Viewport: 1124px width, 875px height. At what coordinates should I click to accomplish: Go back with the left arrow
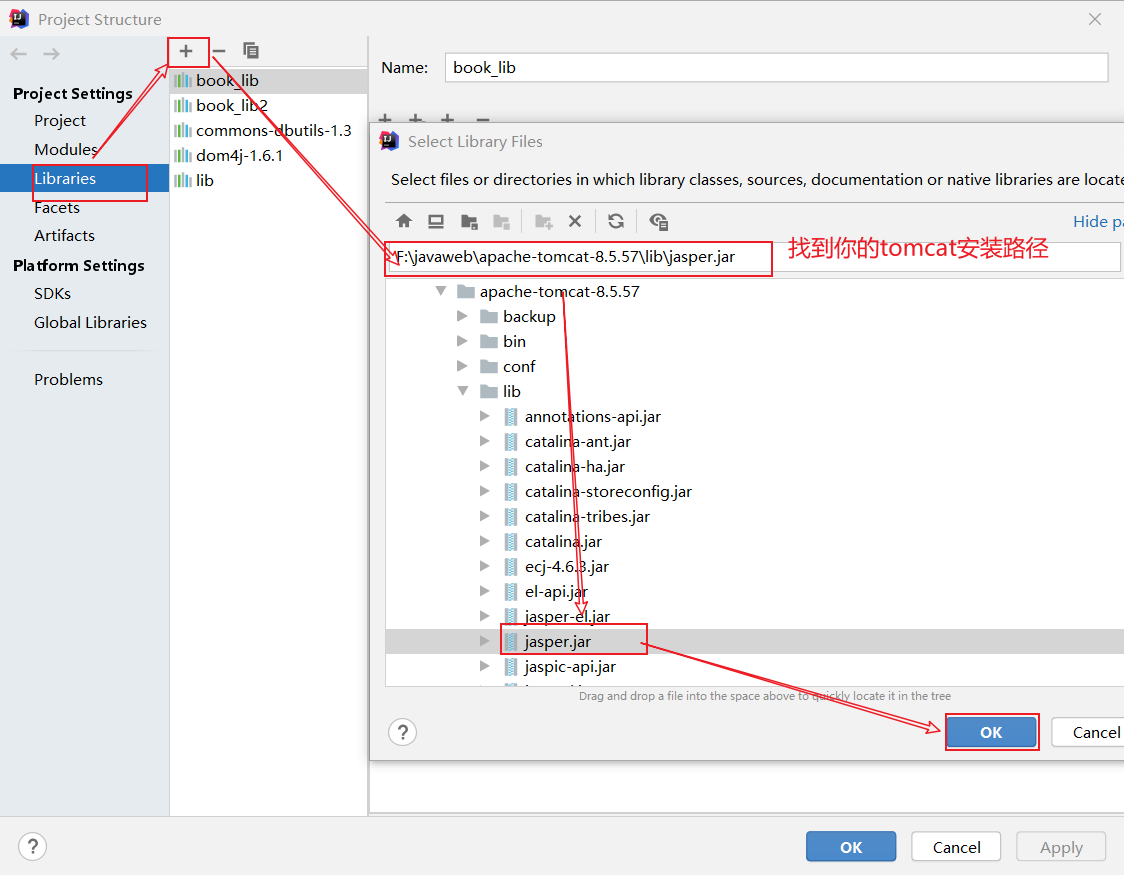19,54
